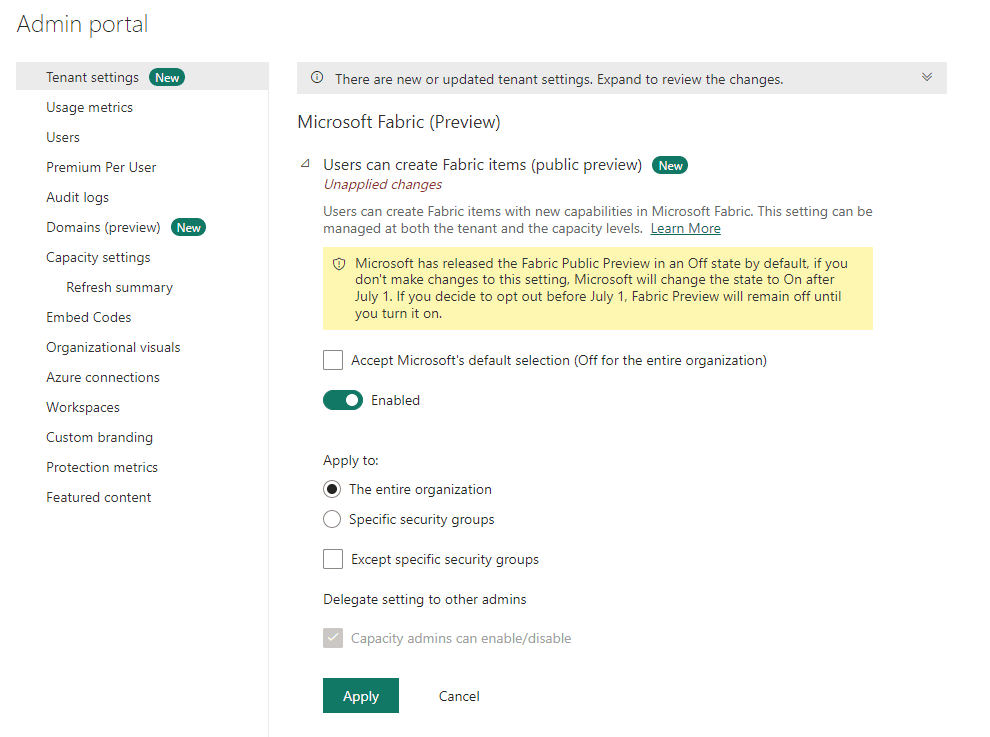Click the Capacity admins can enable/disable checkbox
990x737 pixels.
(x=333, y=638)
